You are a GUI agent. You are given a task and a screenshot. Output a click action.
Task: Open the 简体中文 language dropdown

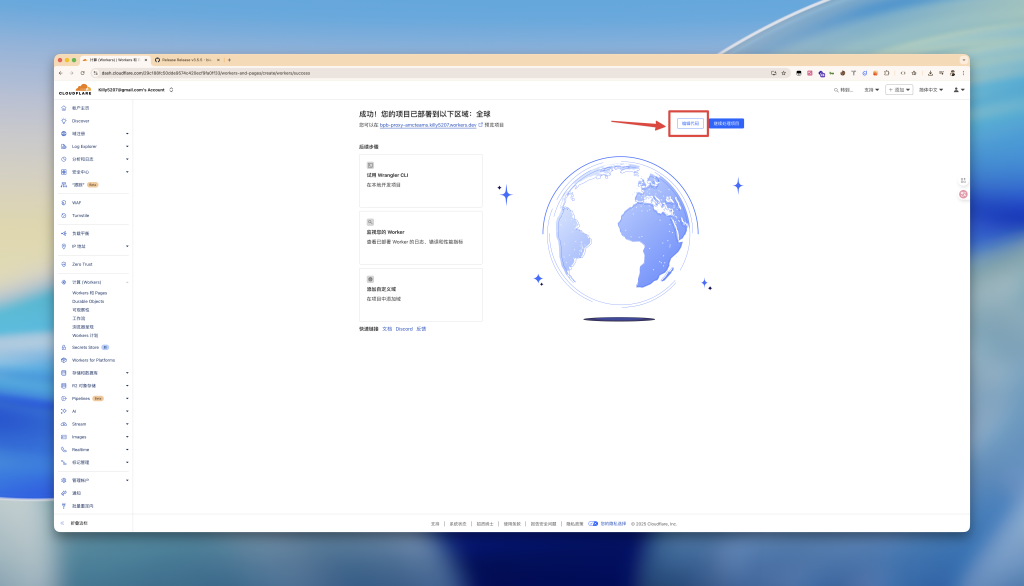tap(933, 90)
